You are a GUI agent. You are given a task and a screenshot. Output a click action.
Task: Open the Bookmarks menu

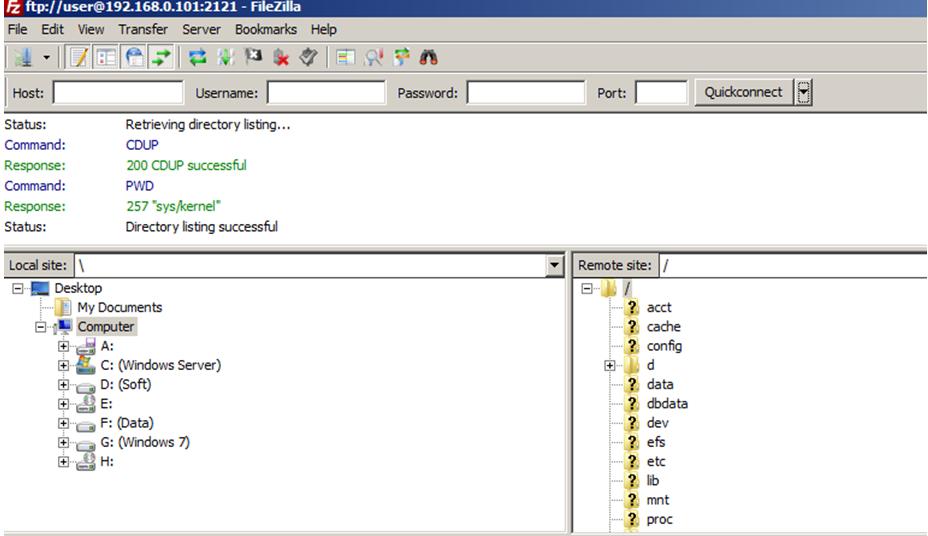[266, 29]
